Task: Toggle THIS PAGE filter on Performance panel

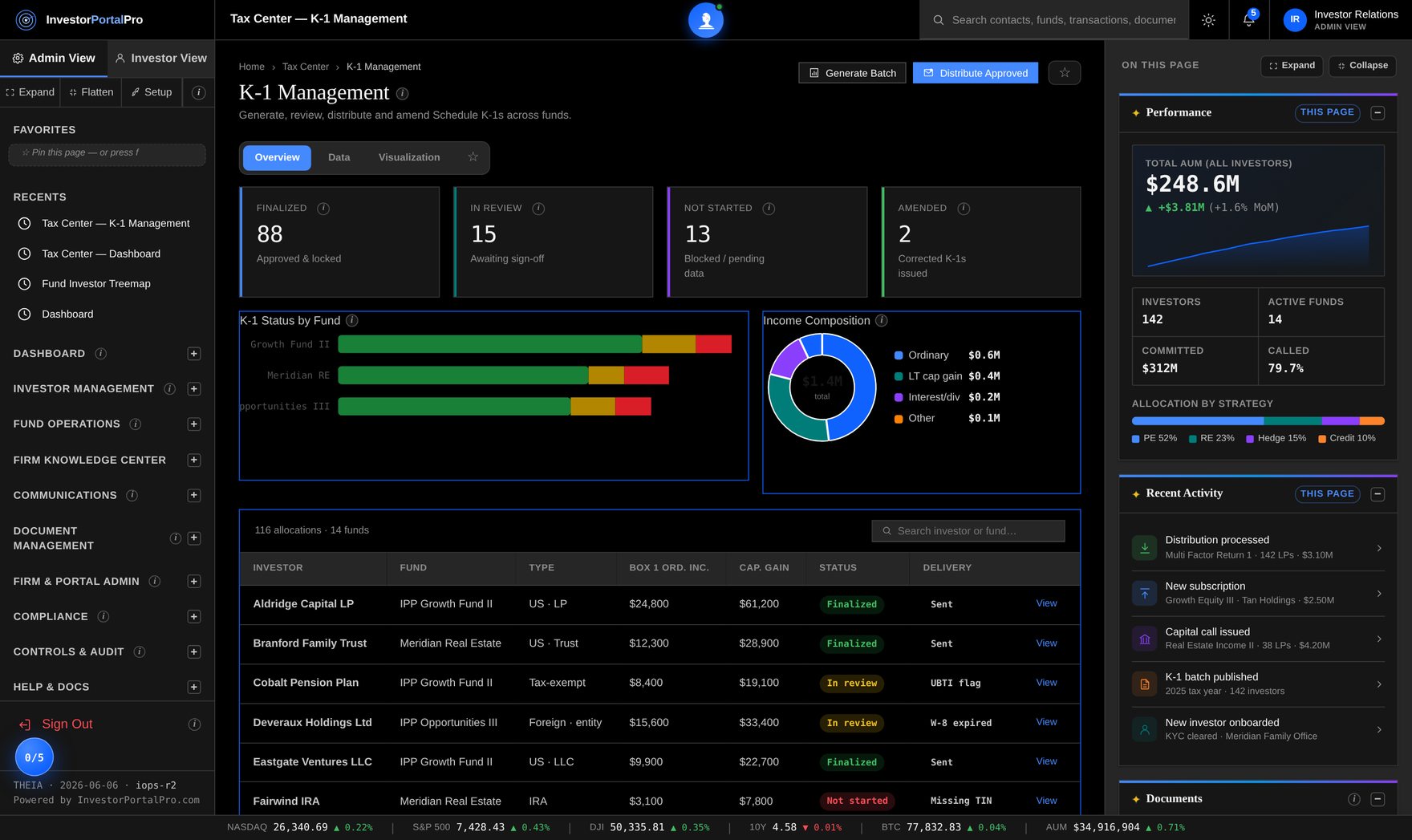Action: pos(1327,113)
